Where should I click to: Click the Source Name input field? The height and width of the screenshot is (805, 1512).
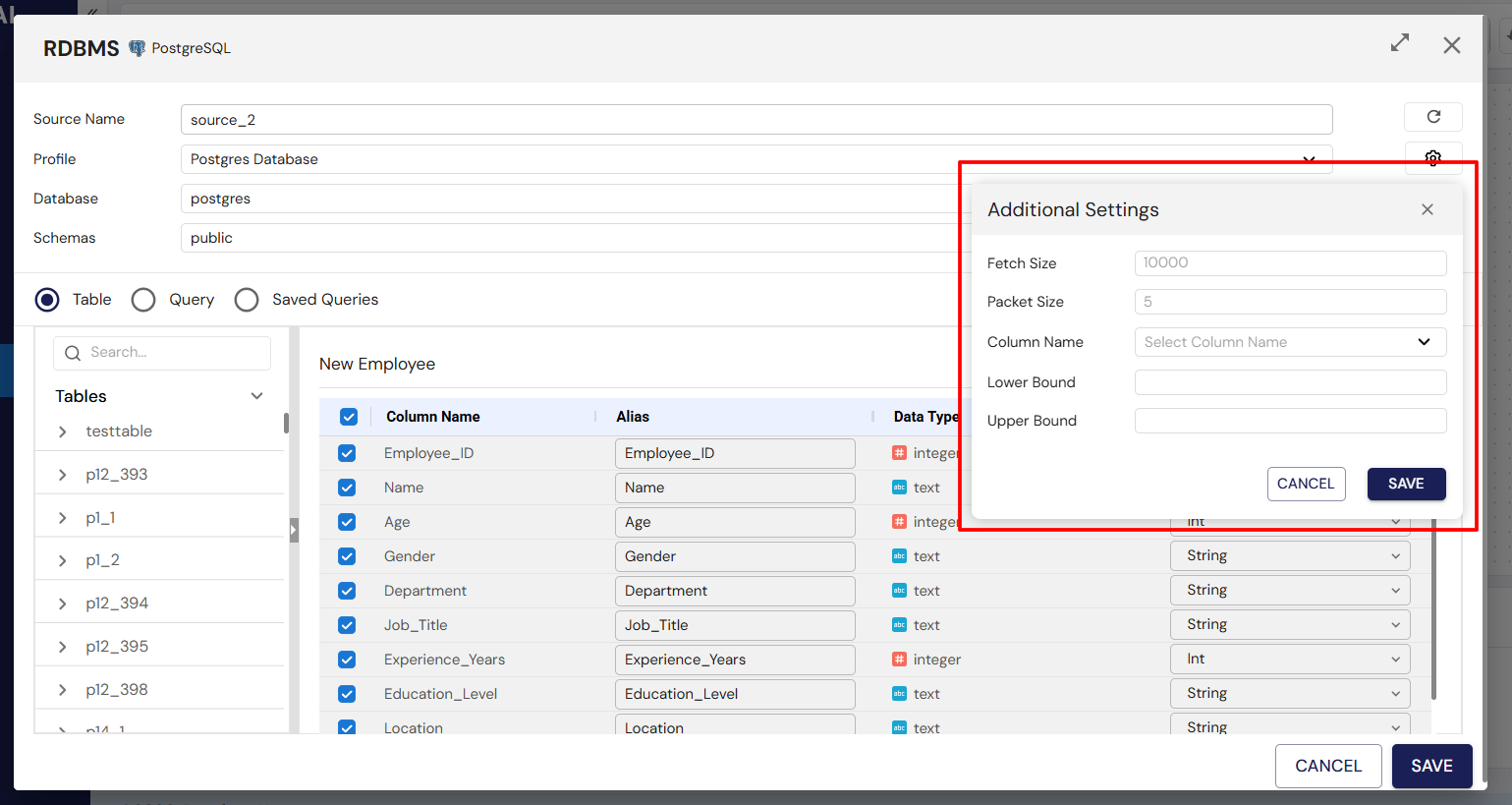756,119
